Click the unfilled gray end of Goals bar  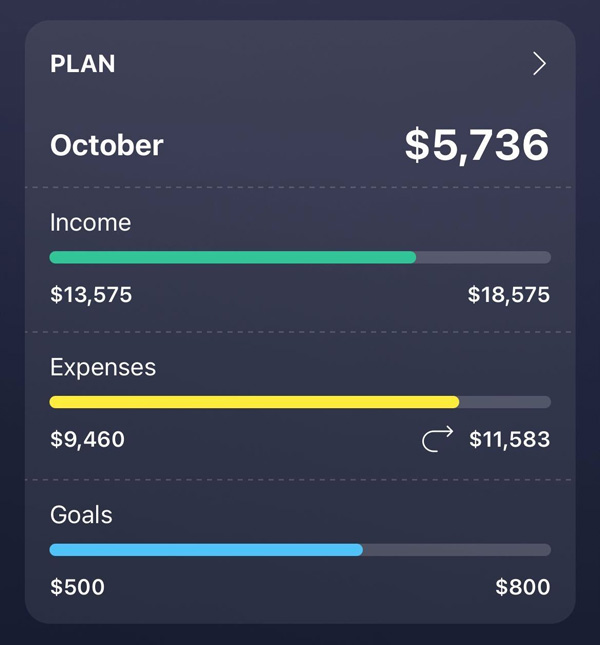457,549
